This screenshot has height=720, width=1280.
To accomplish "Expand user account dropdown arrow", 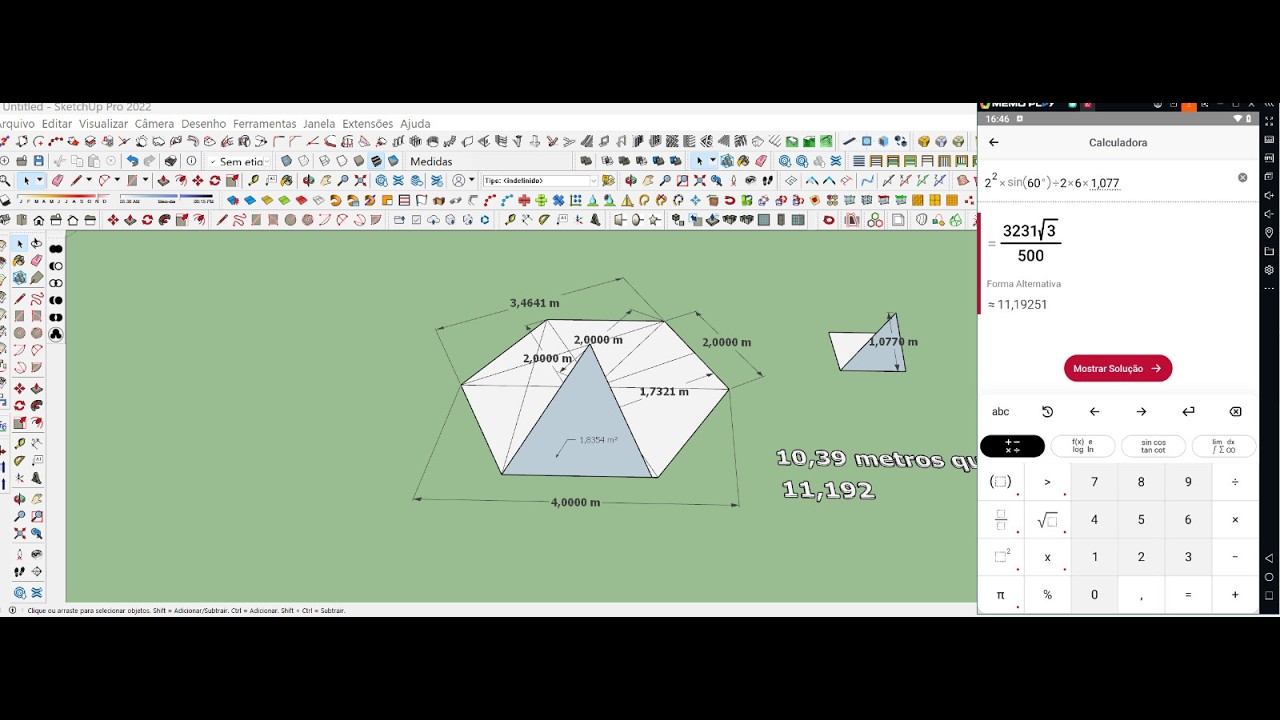I will [x=472, y=180].
